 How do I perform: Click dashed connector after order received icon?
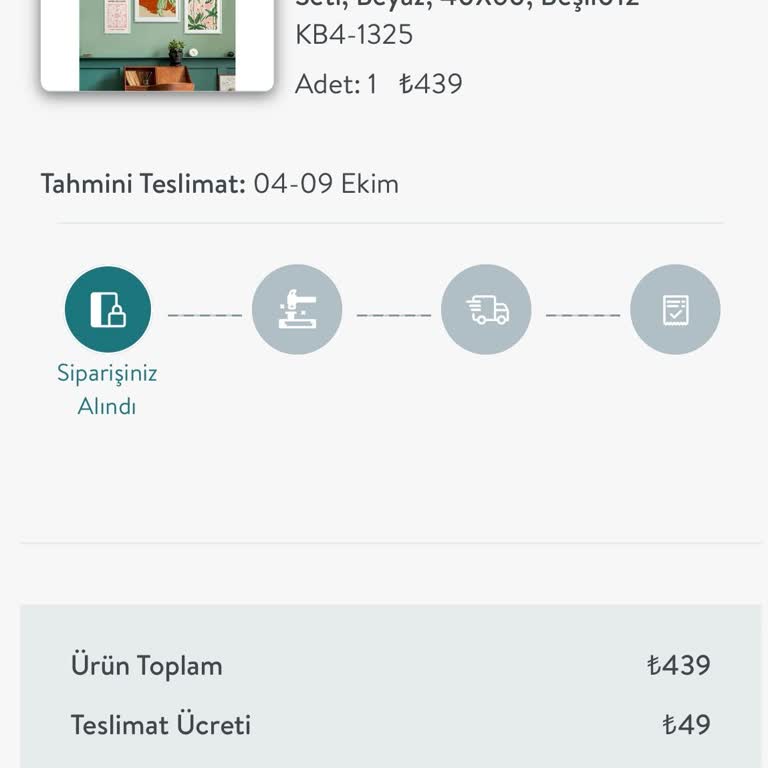204,315
